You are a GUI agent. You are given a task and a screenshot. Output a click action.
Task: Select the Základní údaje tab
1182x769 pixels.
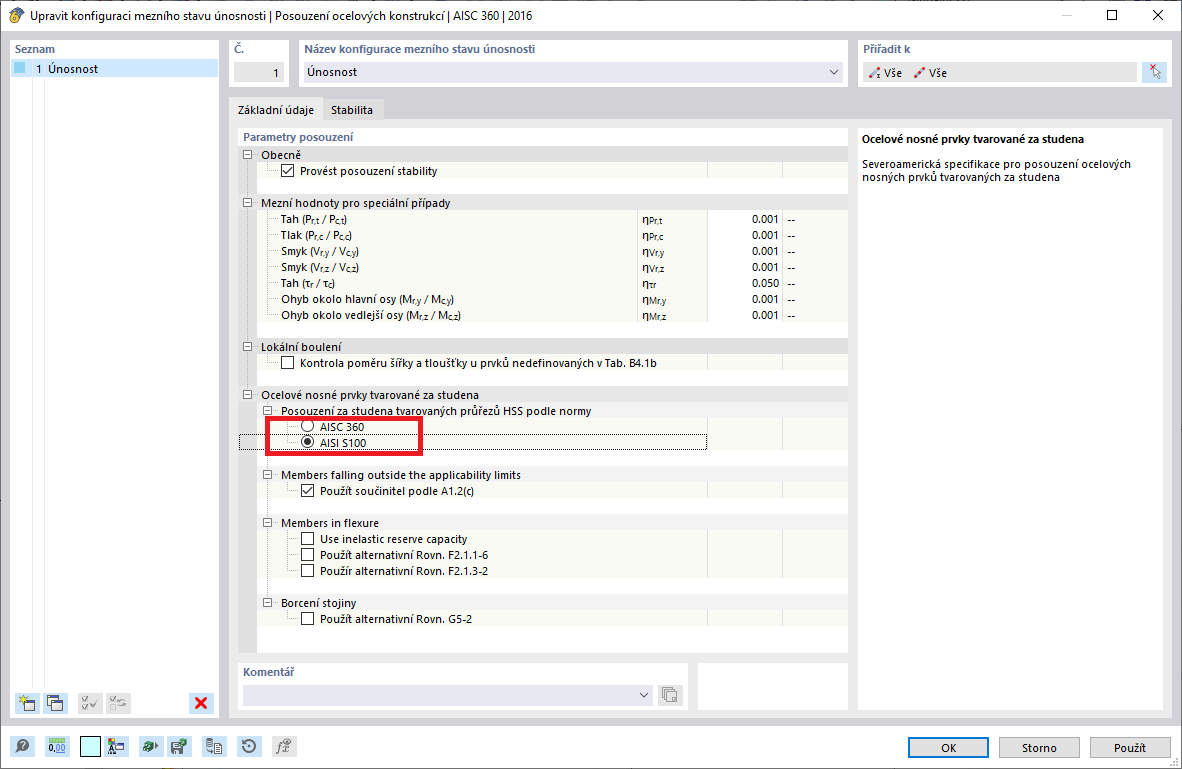pyautogui.click(x=277, y=110)
